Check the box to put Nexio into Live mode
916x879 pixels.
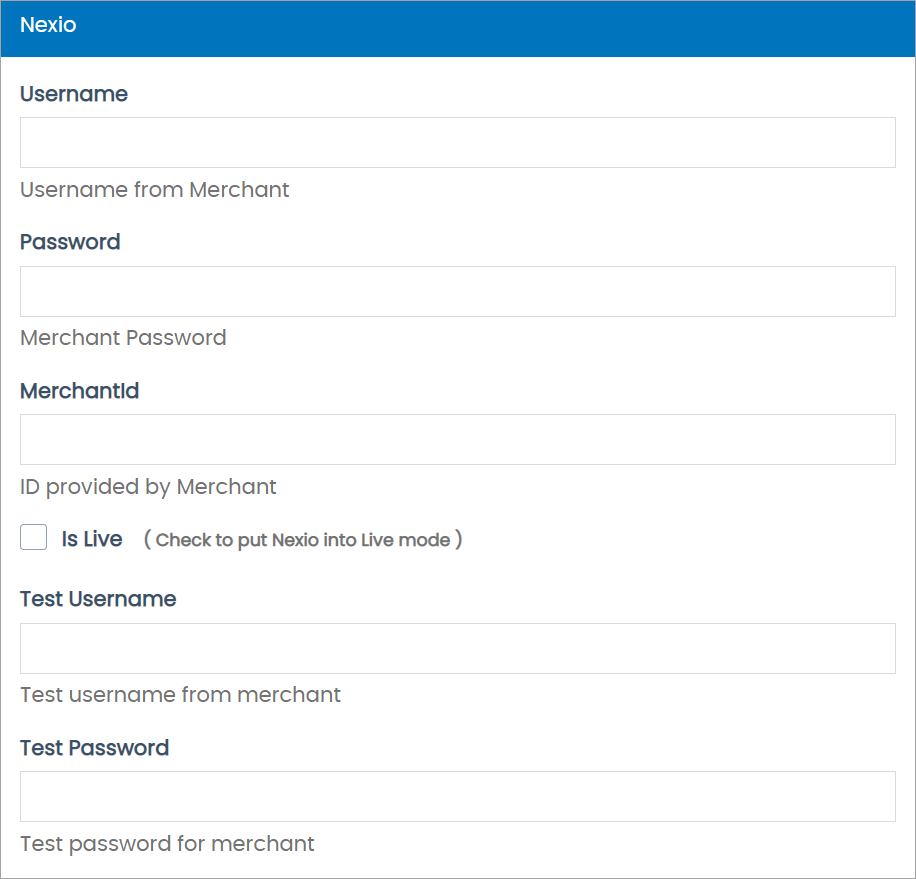click(33, 537)
